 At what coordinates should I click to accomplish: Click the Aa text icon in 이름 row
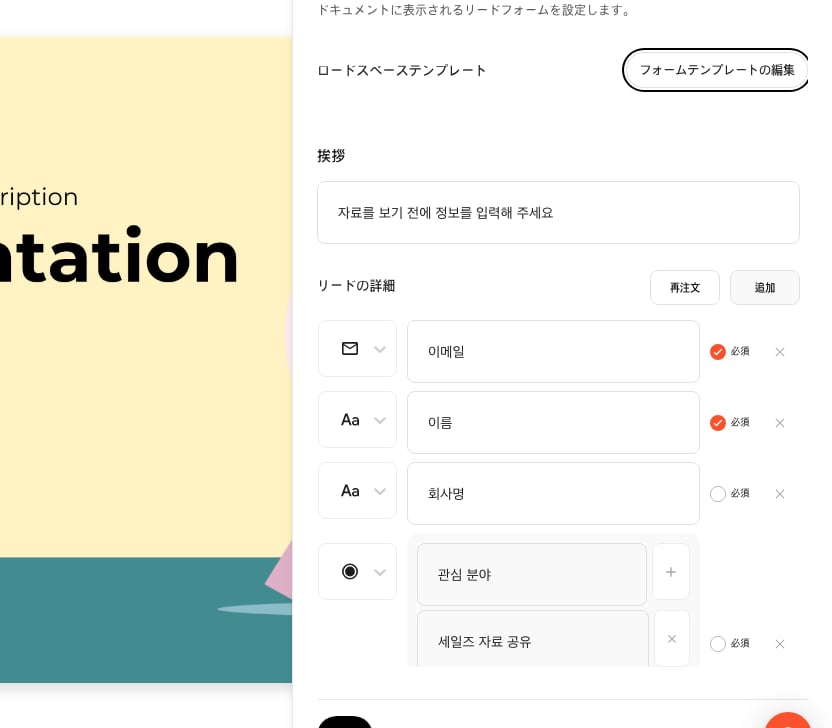[350, 420]
